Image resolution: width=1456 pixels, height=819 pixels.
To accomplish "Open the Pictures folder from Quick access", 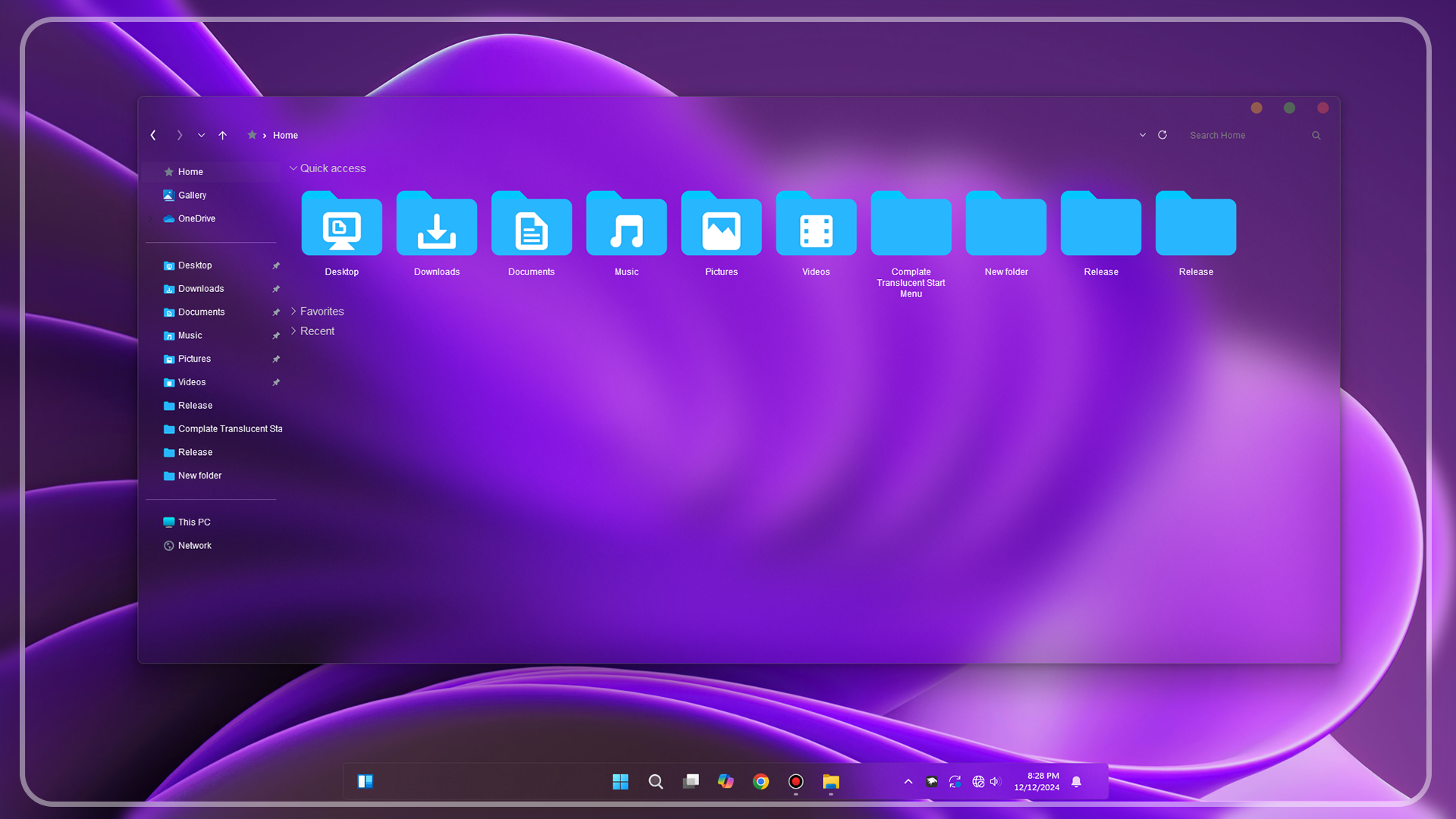I will click(x=720, y=227).
